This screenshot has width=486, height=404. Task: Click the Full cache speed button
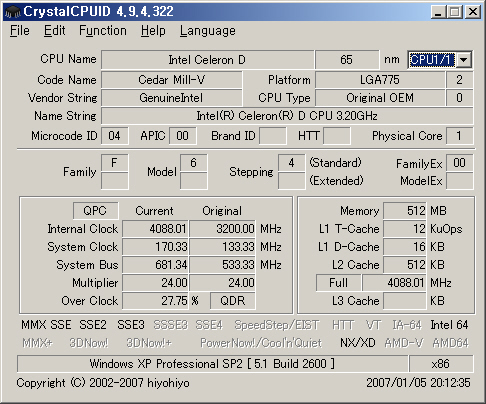[x=338, y=283]
